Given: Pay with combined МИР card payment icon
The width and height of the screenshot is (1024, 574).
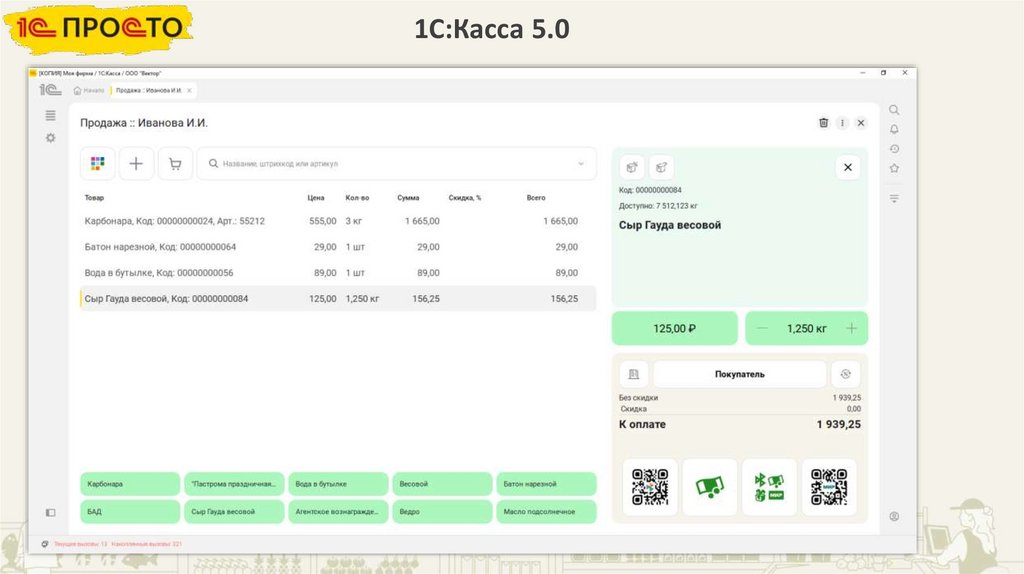Looking at the screenshot, I should click(769, 487).
